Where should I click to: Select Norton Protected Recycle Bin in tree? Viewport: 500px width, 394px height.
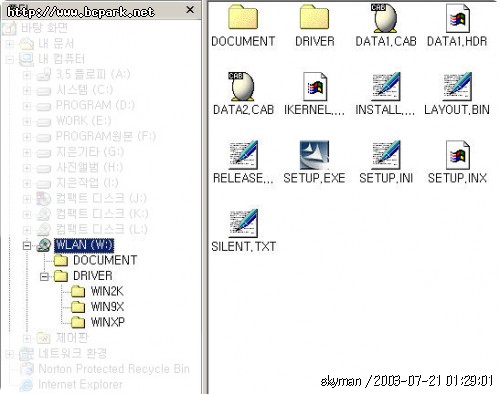pos(114,369)
